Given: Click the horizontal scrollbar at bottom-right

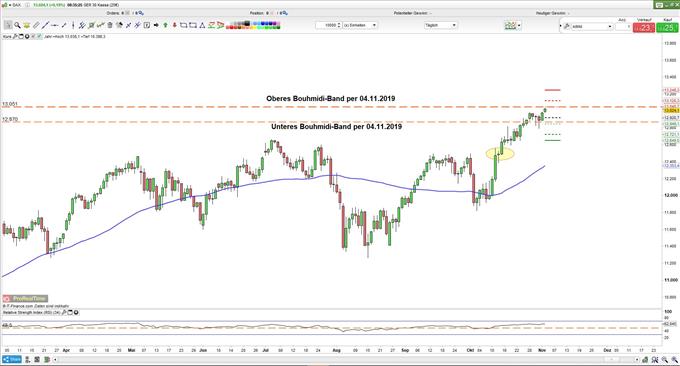Looking at the screenshot, I should point(612,359).
